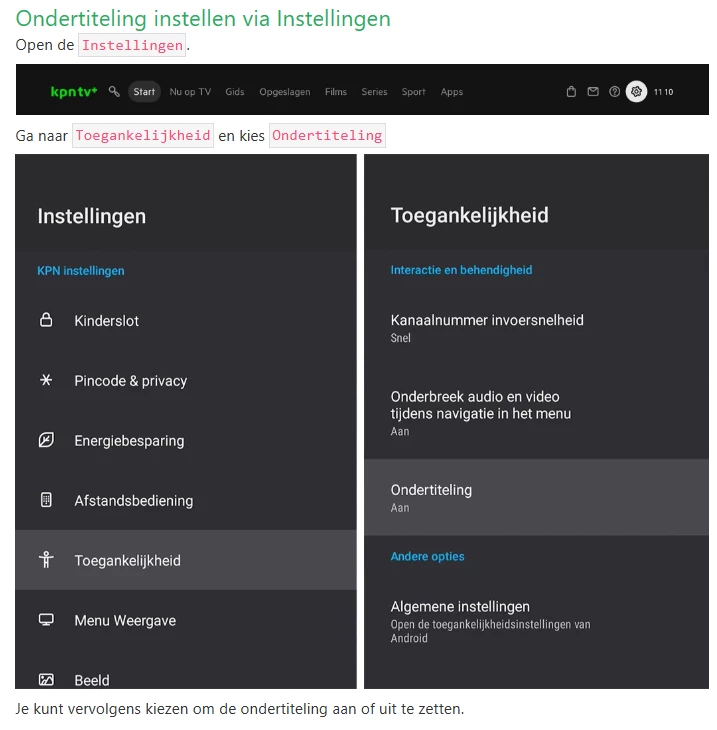Open the mail envelope icon
Image resolution: width=717 pixels, height=730 pixels.
coord(593,92)
